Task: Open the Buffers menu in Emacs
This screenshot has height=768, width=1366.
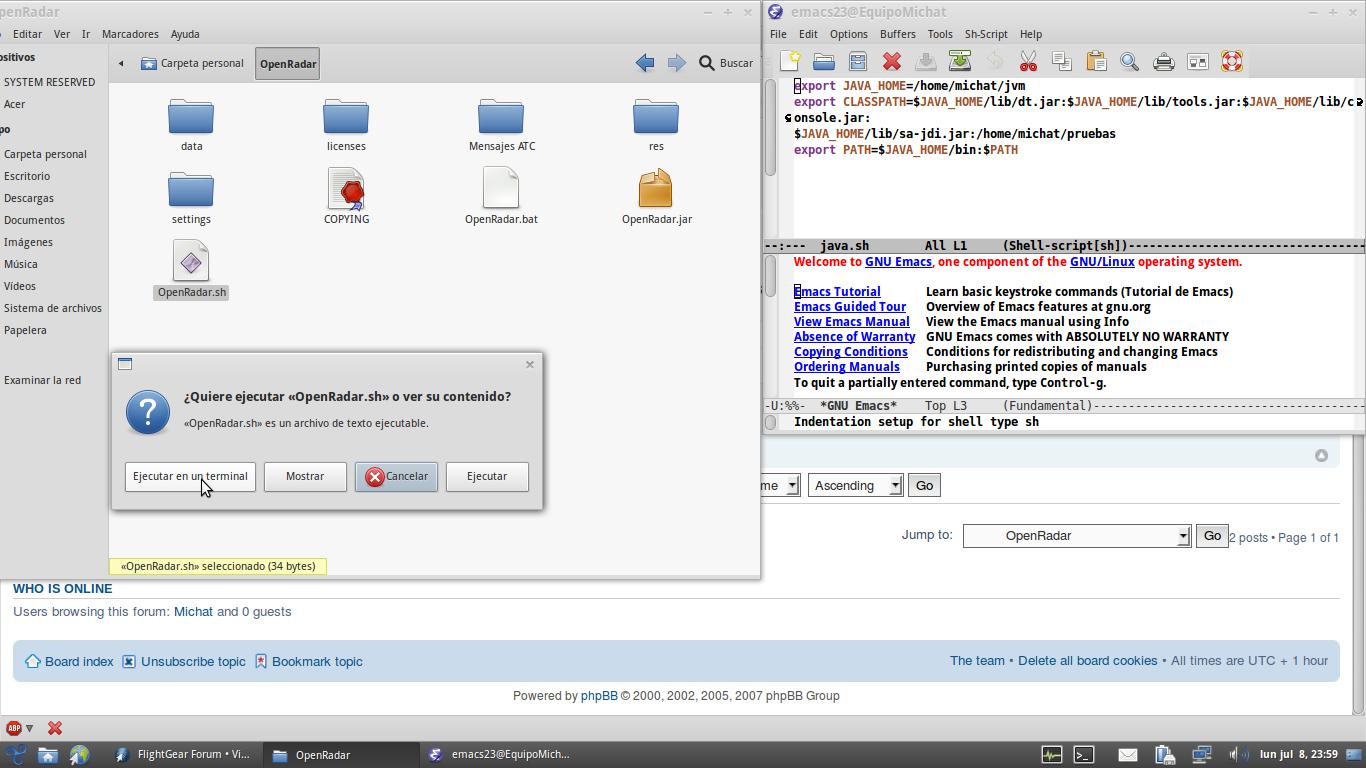Action: click(897, 34)
